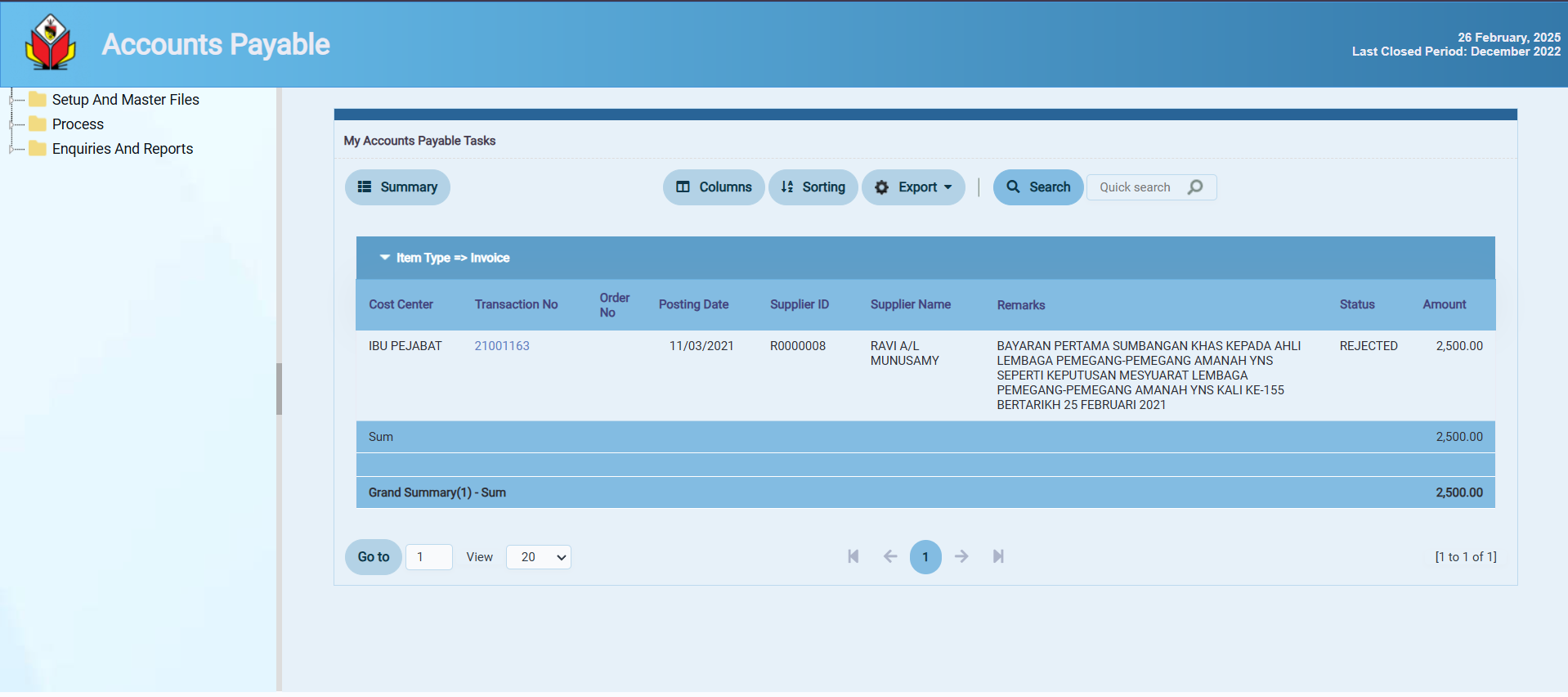Go to the previous page arrow
The height and width of the screenshot is (697, 1568).
(890, 556)
